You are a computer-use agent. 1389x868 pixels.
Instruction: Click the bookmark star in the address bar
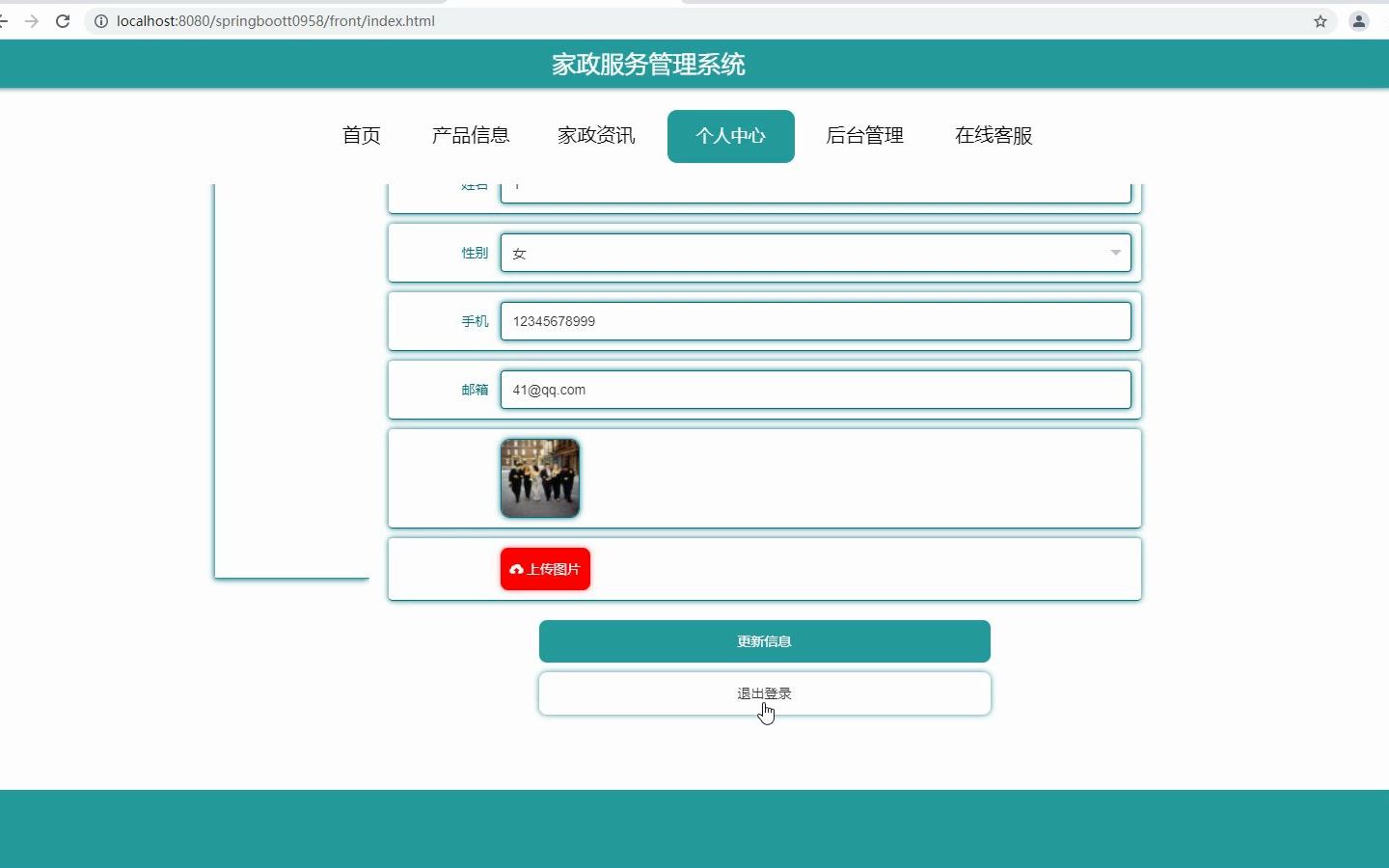click(x=1320, y=20)
